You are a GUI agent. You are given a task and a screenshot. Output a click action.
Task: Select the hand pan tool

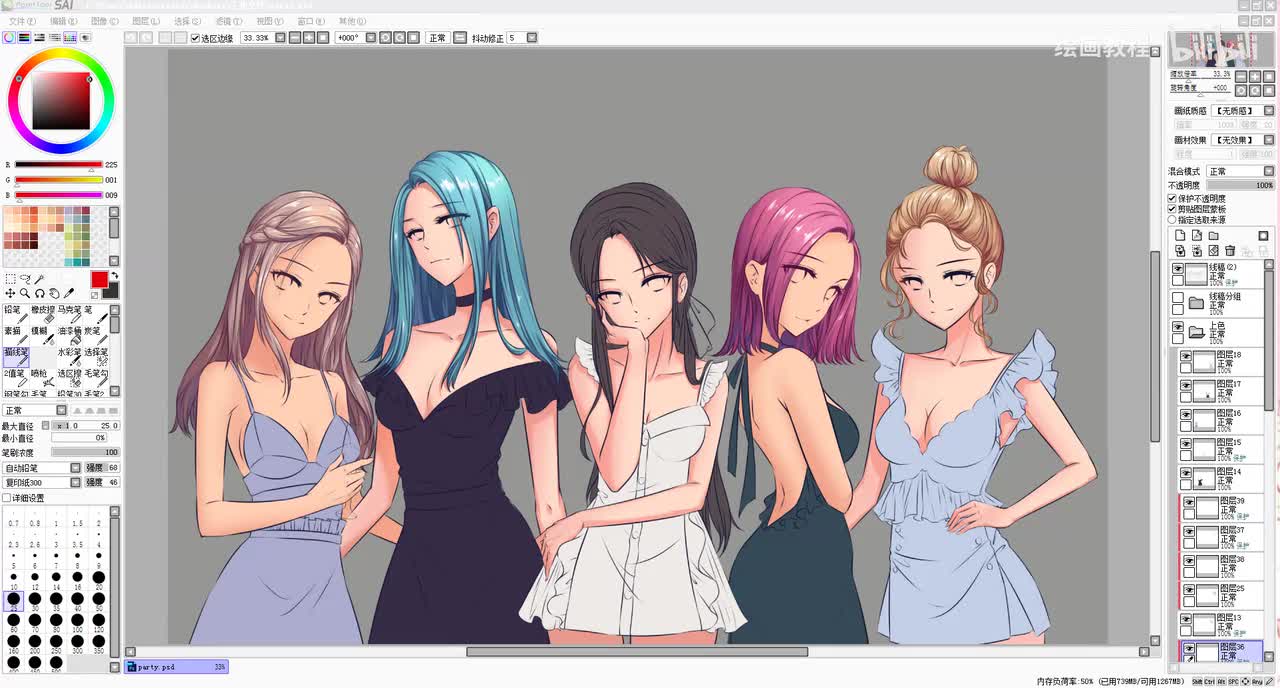[x=54, y=293]
